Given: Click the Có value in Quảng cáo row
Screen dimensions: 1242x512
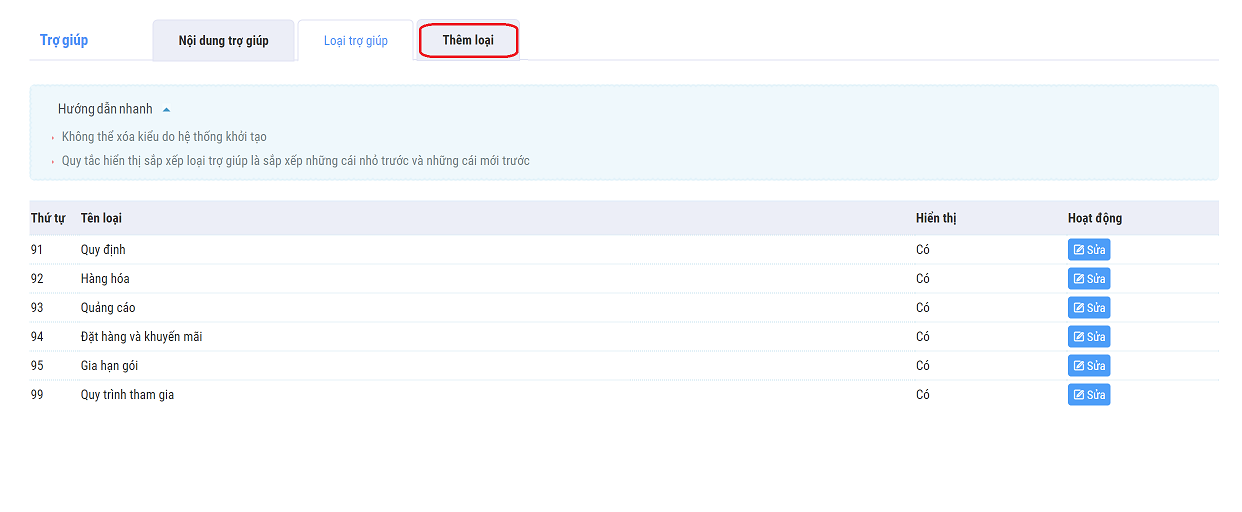Looking at the screenshot, I should point(922,308).
